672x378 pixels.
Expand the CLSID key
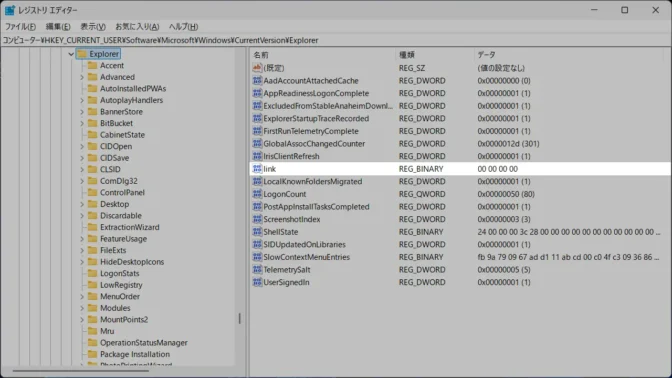pyautogui.click(x=82, y=170)
